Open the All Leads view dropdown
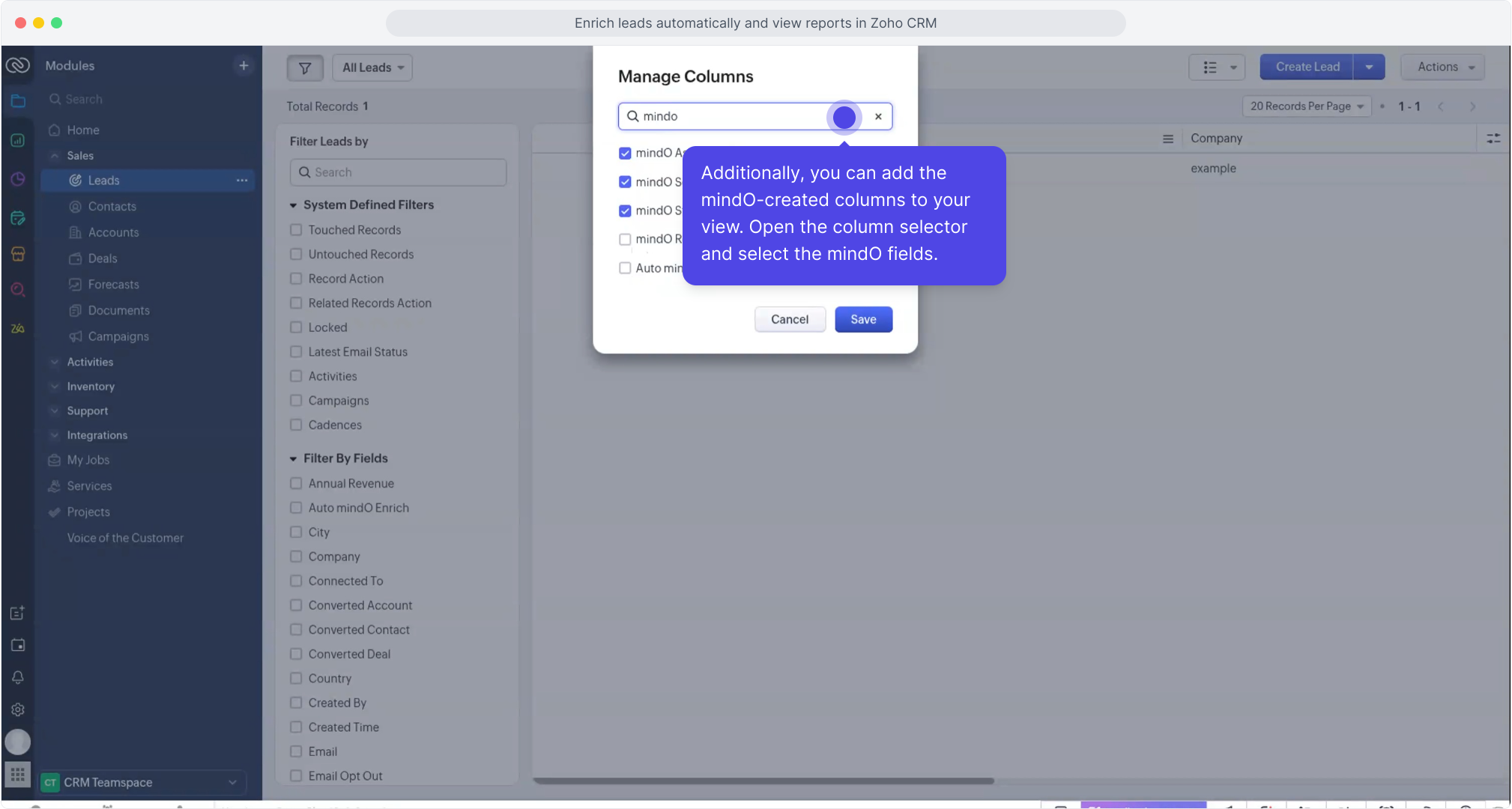 point(372,67)
